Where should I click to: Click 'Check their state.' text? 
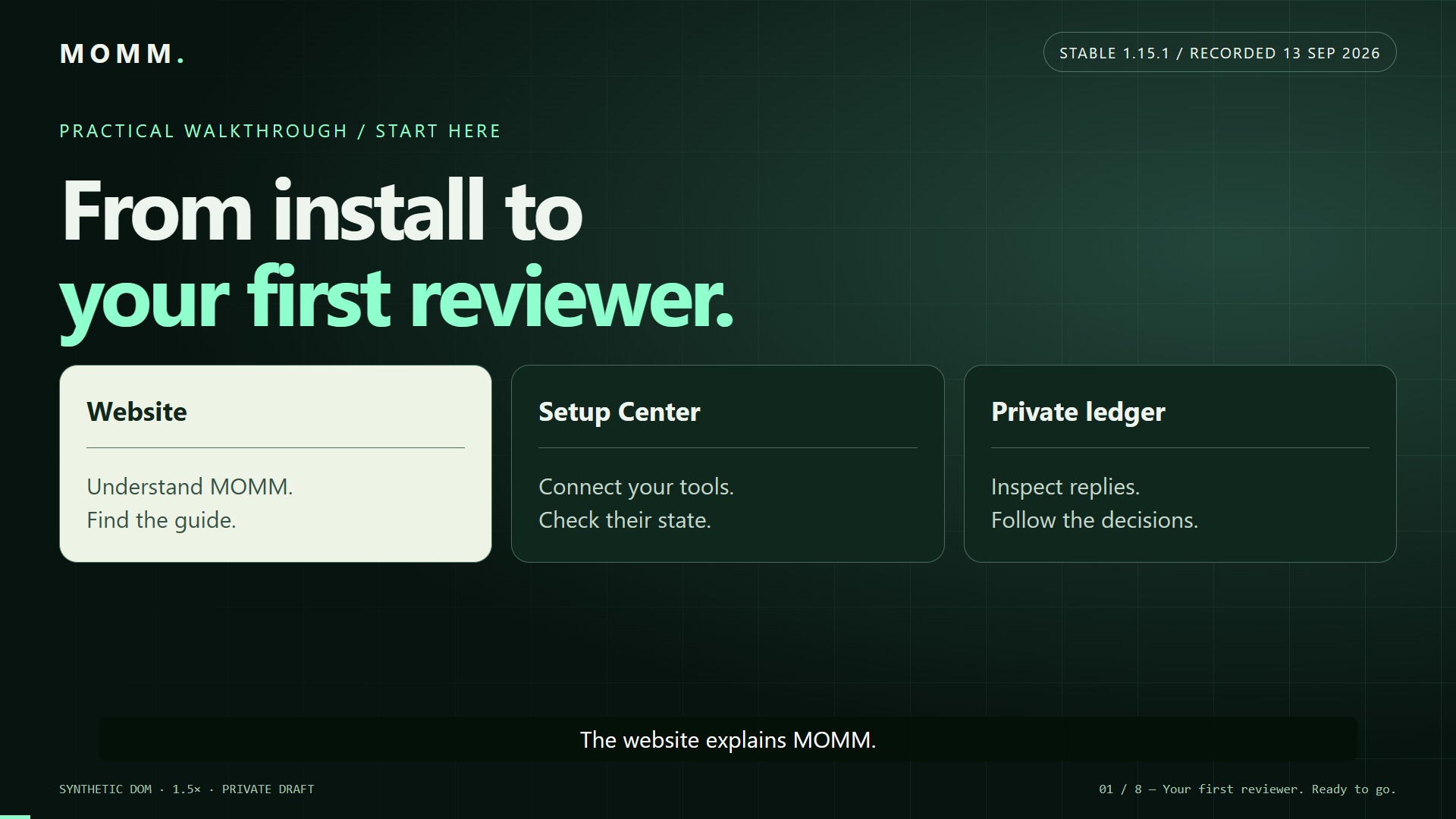625,520
